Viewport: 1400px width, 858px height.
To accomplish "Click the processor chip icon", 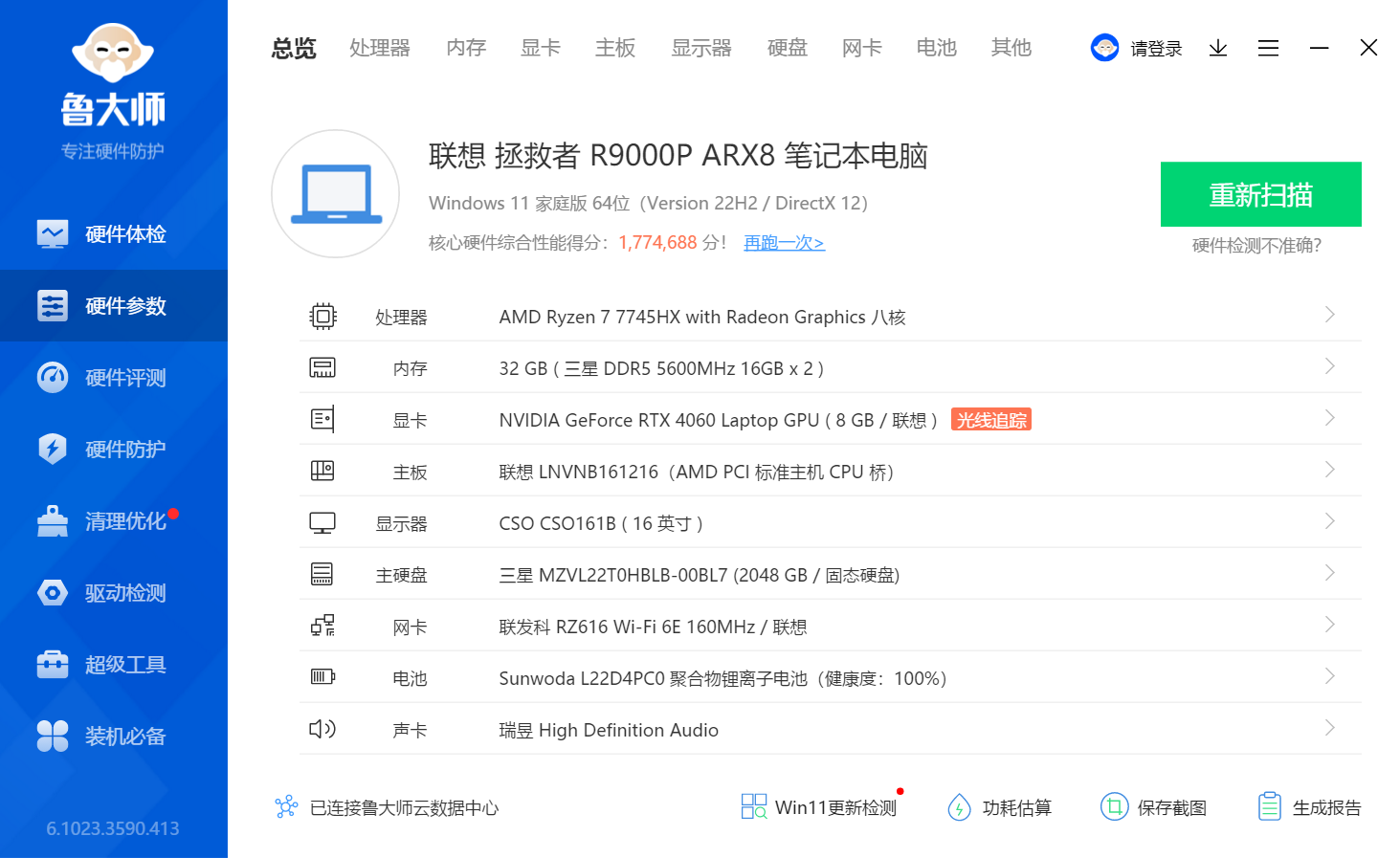I will [x=322, y=316].
